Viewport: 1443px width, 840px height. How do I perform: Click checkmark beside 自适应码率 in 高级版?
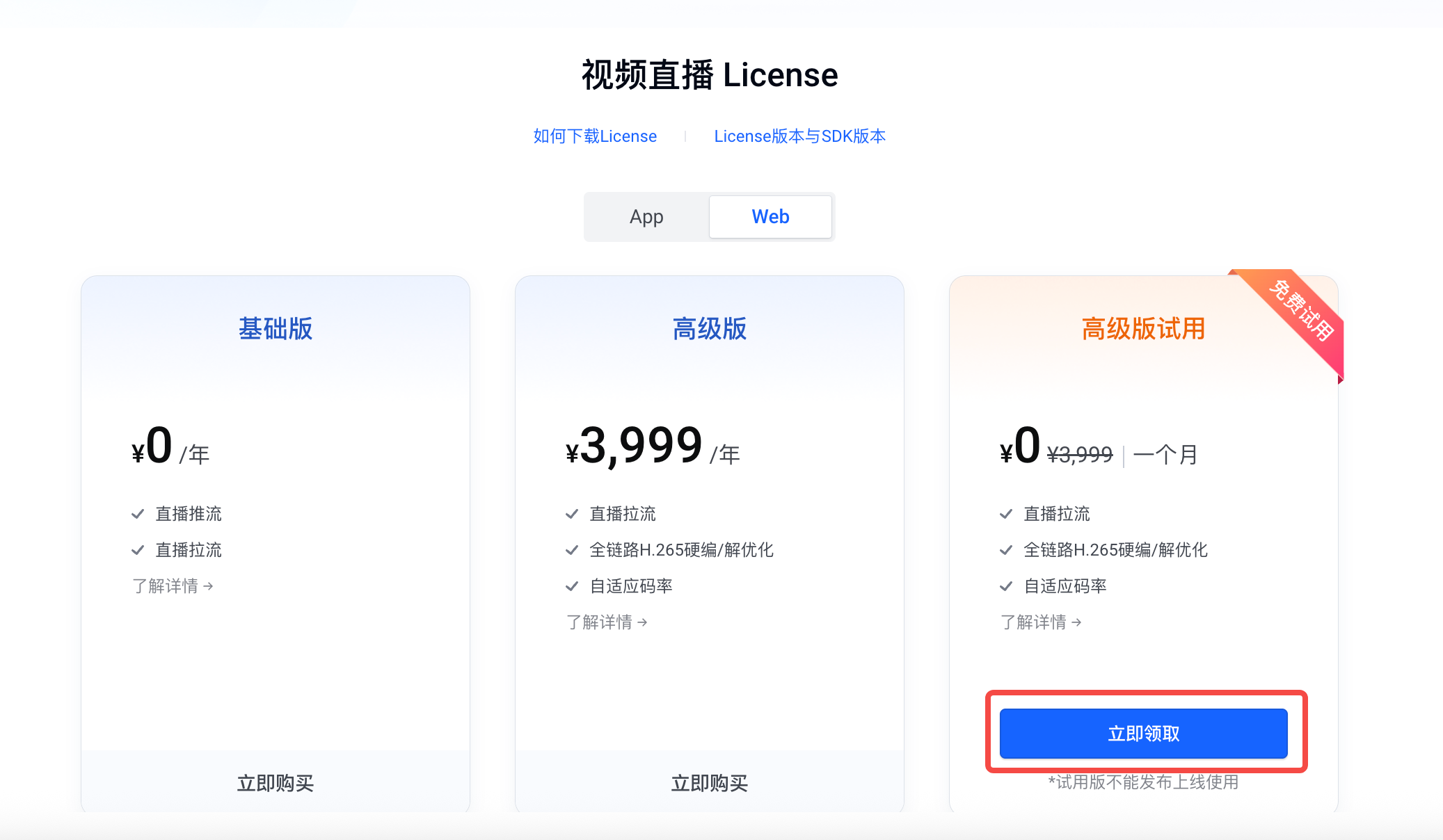click(572, 586)
